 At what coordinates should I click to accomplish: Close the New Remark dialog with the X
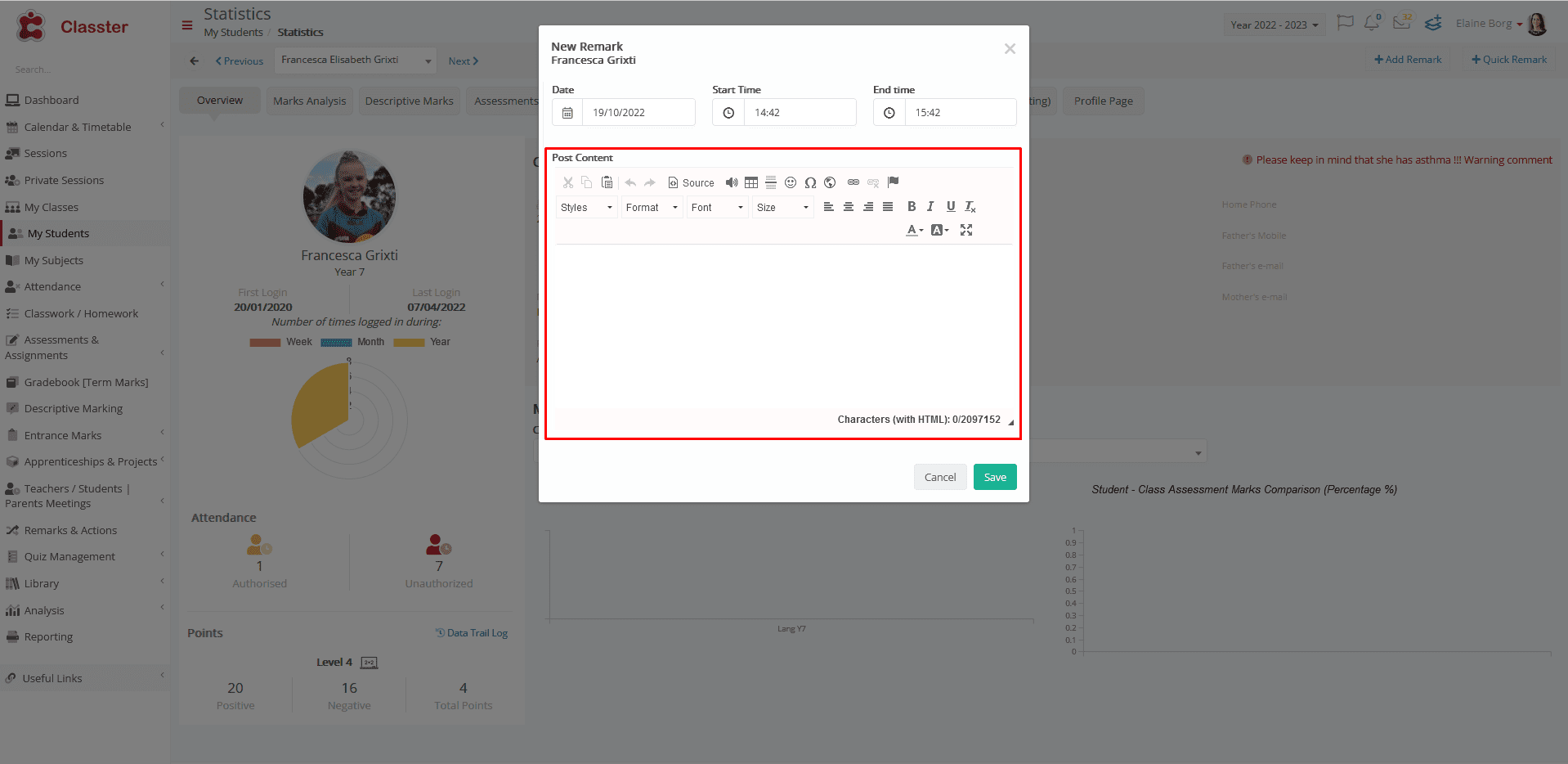click(1010, 49)
